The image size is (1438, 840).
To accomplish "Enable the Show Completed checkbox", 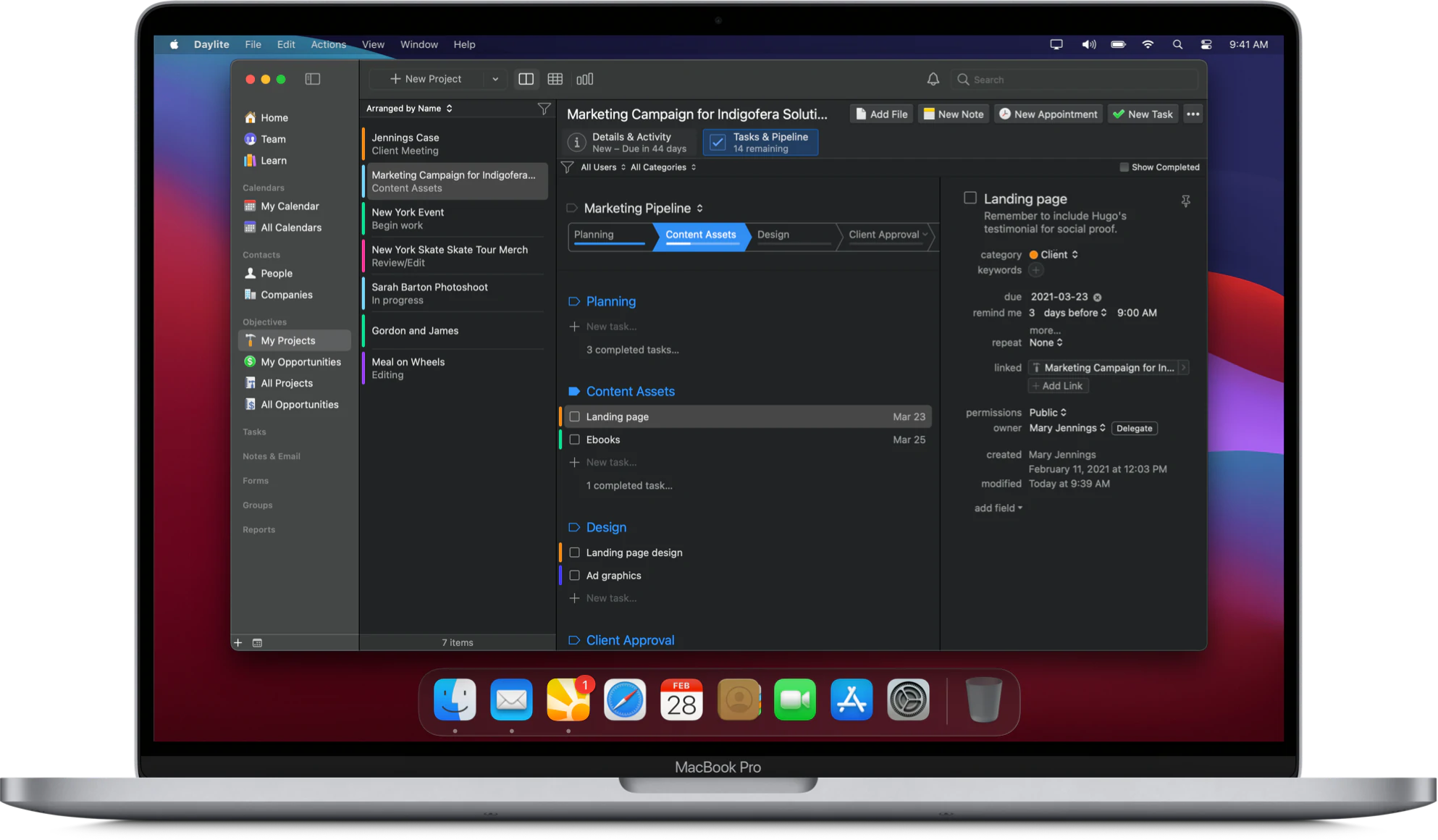I will point(1124,167).
